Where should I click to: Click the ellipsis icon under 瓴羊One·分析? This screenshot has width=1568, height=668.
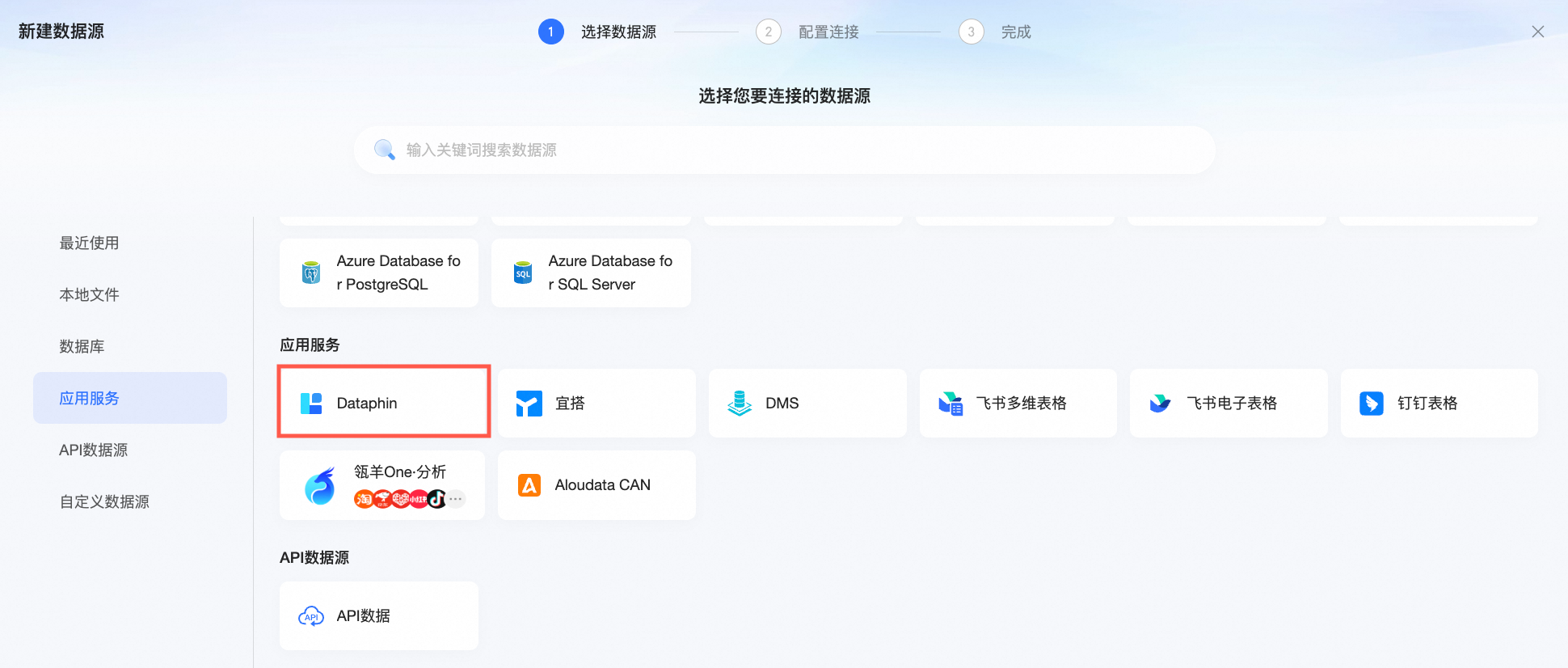pyautogui.click(x=457, y=499)
